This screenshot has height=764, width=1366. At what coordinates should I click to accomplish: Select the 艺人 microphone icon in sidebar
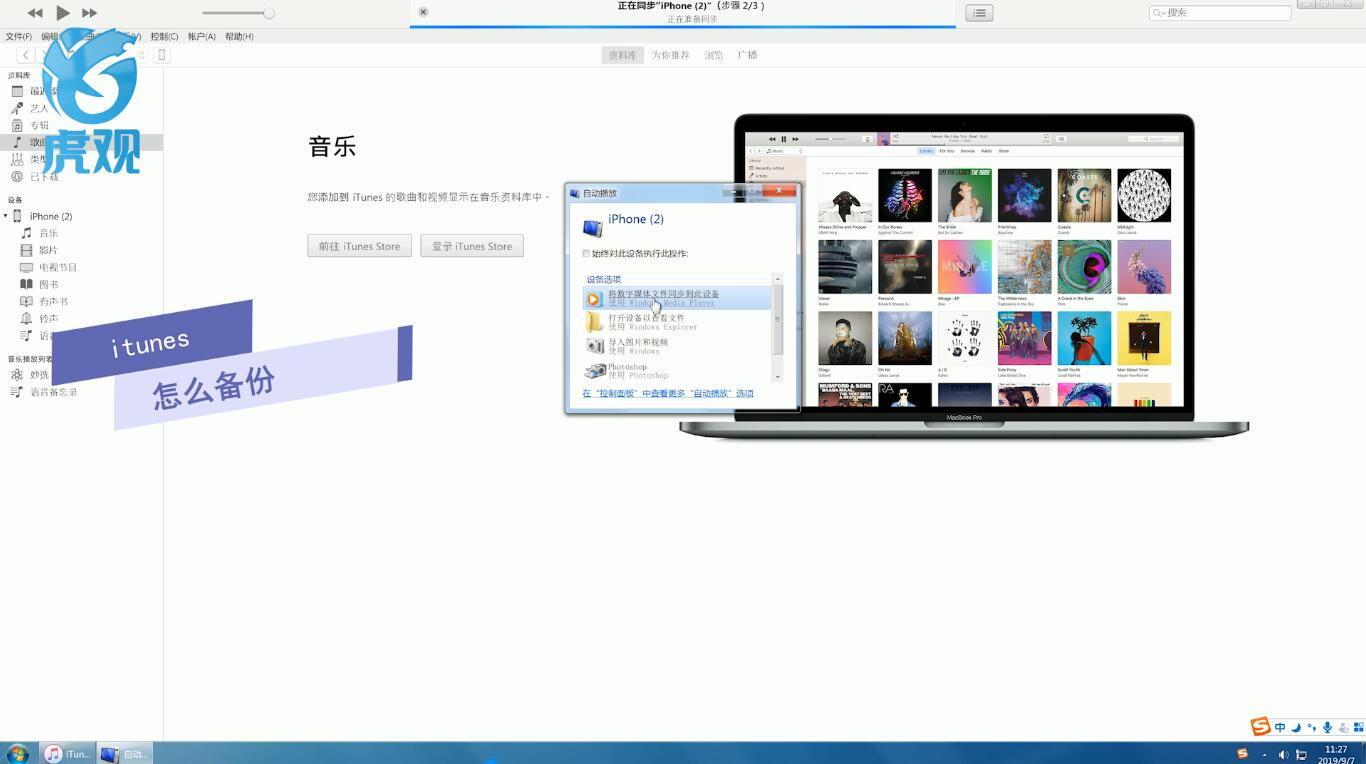click(x=17, y=108)
